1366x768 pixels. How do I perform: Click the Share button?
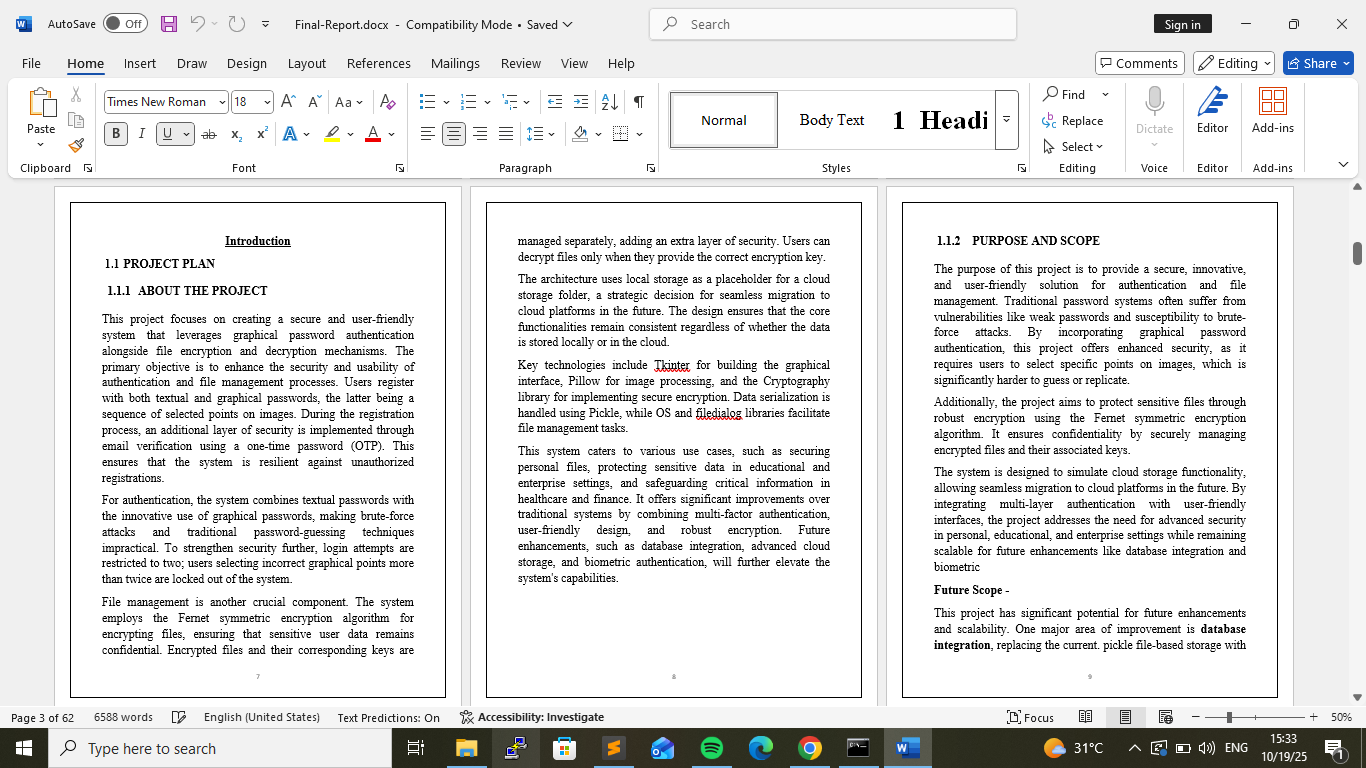(1318, 63)
